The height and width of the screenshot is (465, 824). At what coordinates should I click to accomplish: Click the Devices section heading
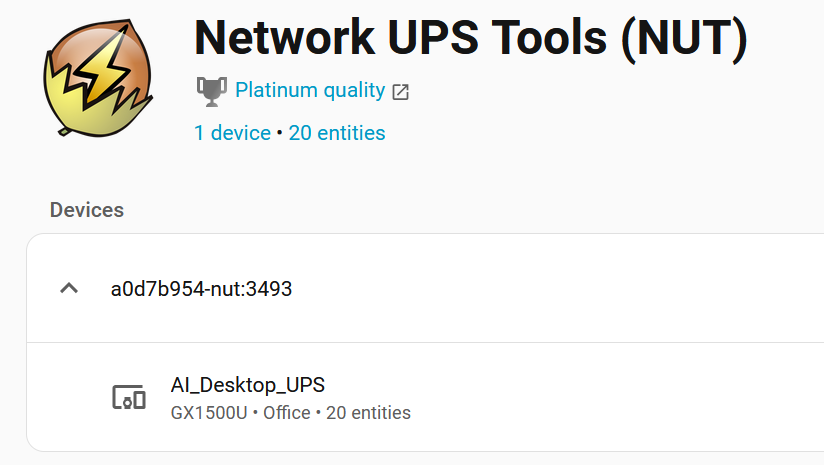click(x=87, y=210)
